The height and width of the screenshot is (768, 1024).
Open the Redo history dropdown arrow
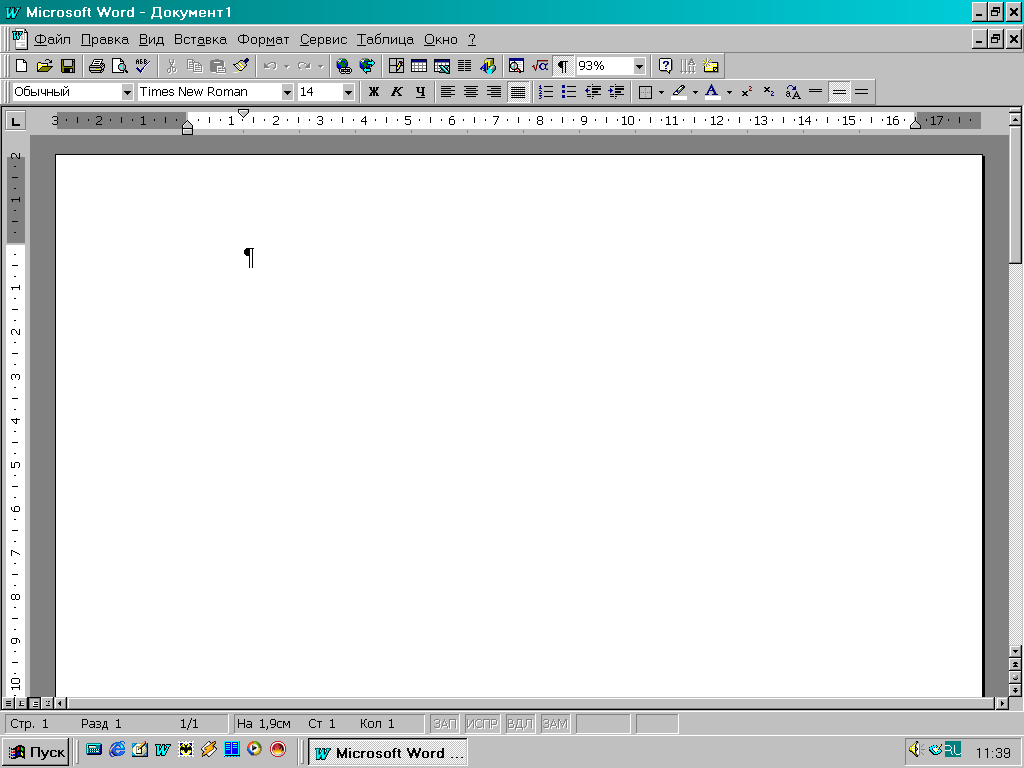tap(320, 66)
